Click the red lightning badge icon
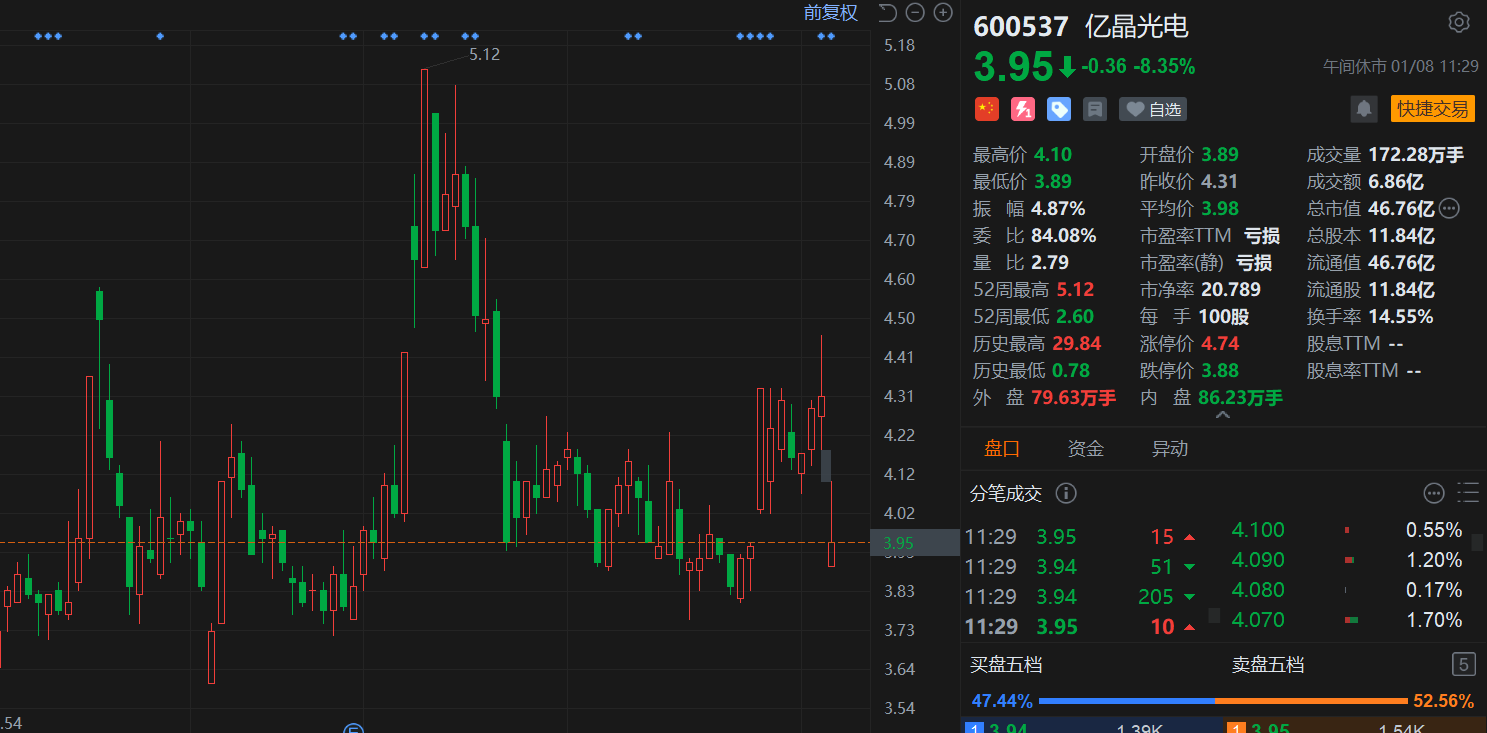 (x=1023, y=109)
